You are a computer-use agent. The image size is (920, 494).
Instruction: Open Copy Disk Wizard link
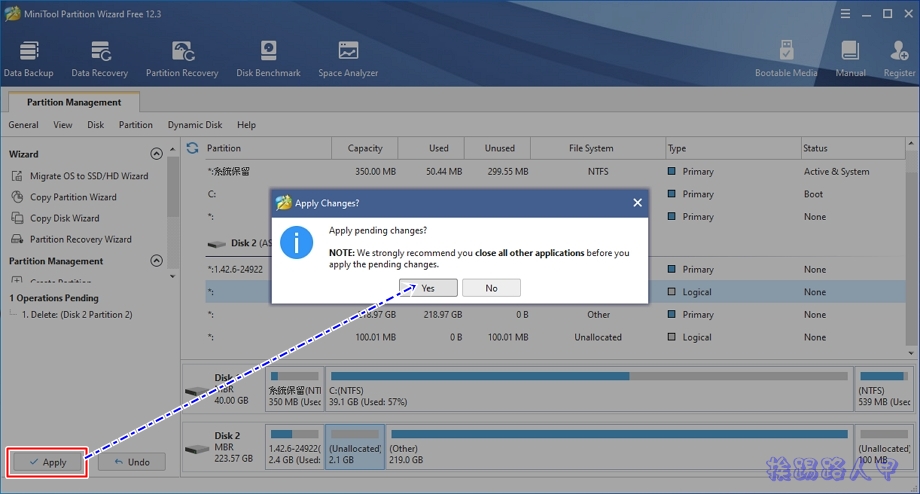[65, 218]
